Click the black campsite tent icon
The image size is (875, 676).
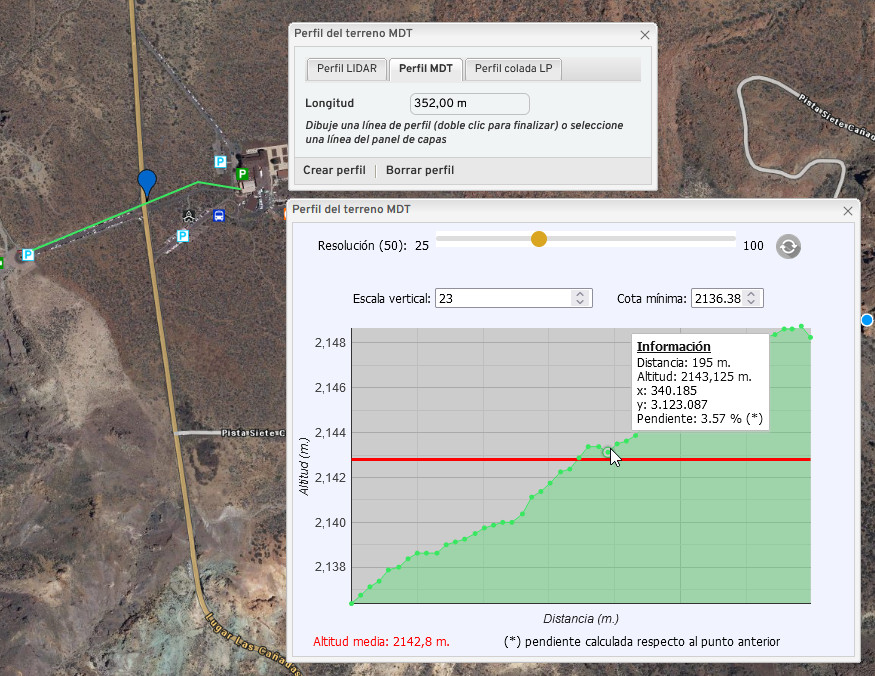189,214
